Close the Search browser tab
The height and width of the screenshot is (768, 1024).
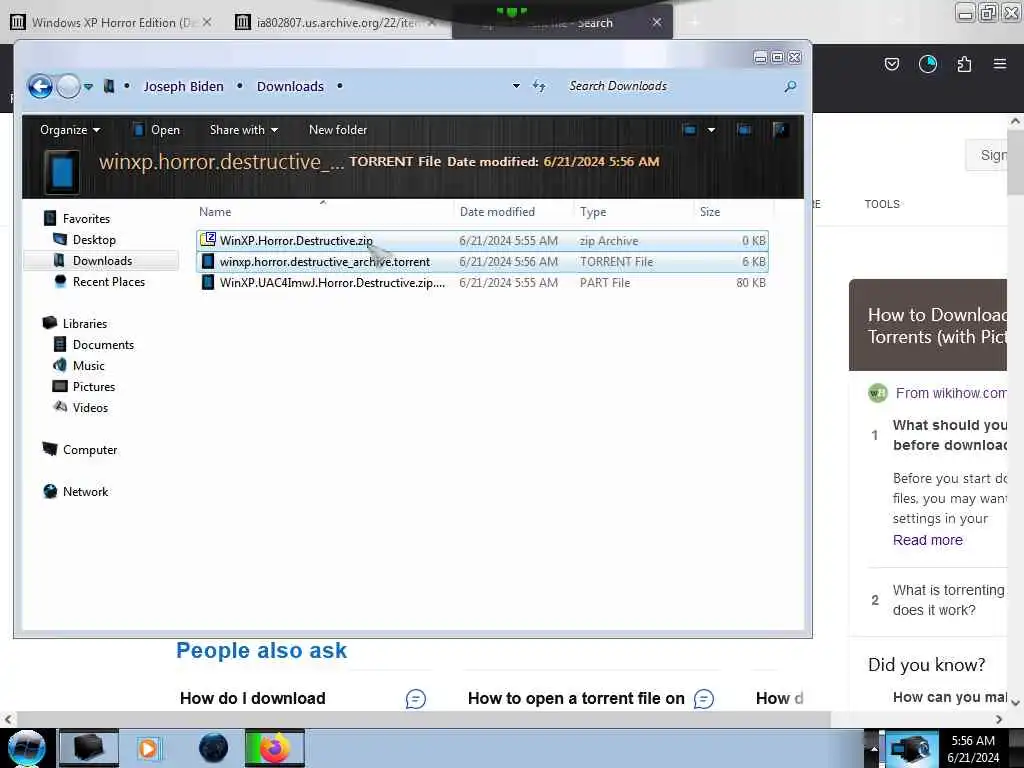tap(657, 22)
